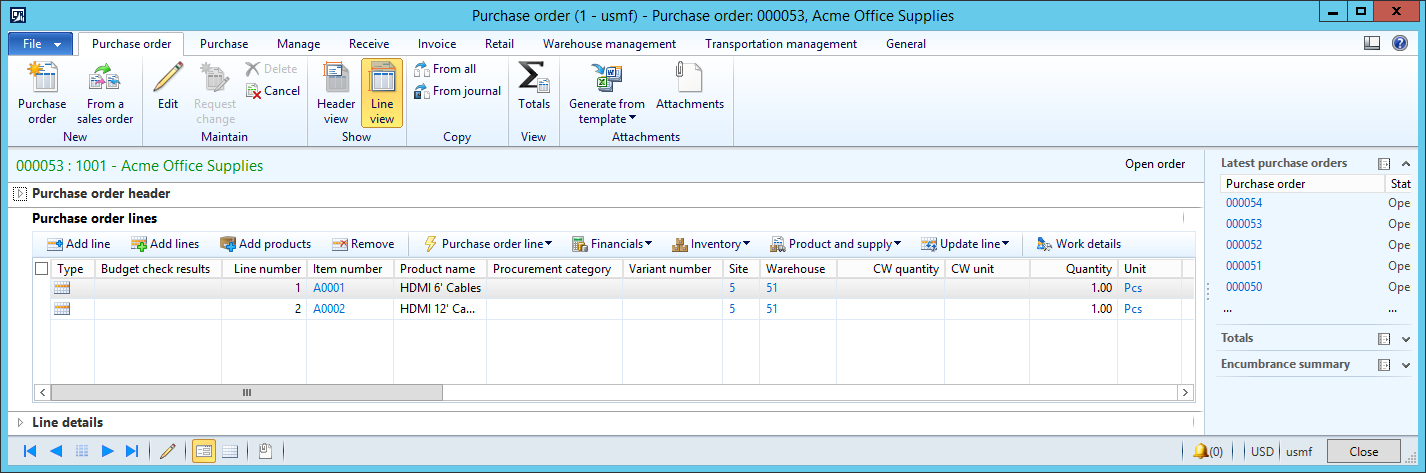Click the Totals sigma icon in ribbon
The width and height of the screenshot is (1426, 473).
point(534,78)
